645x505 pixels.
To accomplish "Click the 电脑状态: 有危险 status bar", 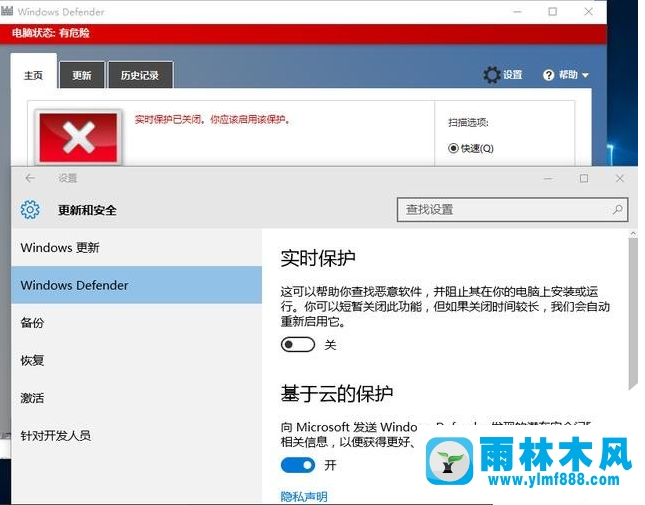I will click(x=303, y=34).
